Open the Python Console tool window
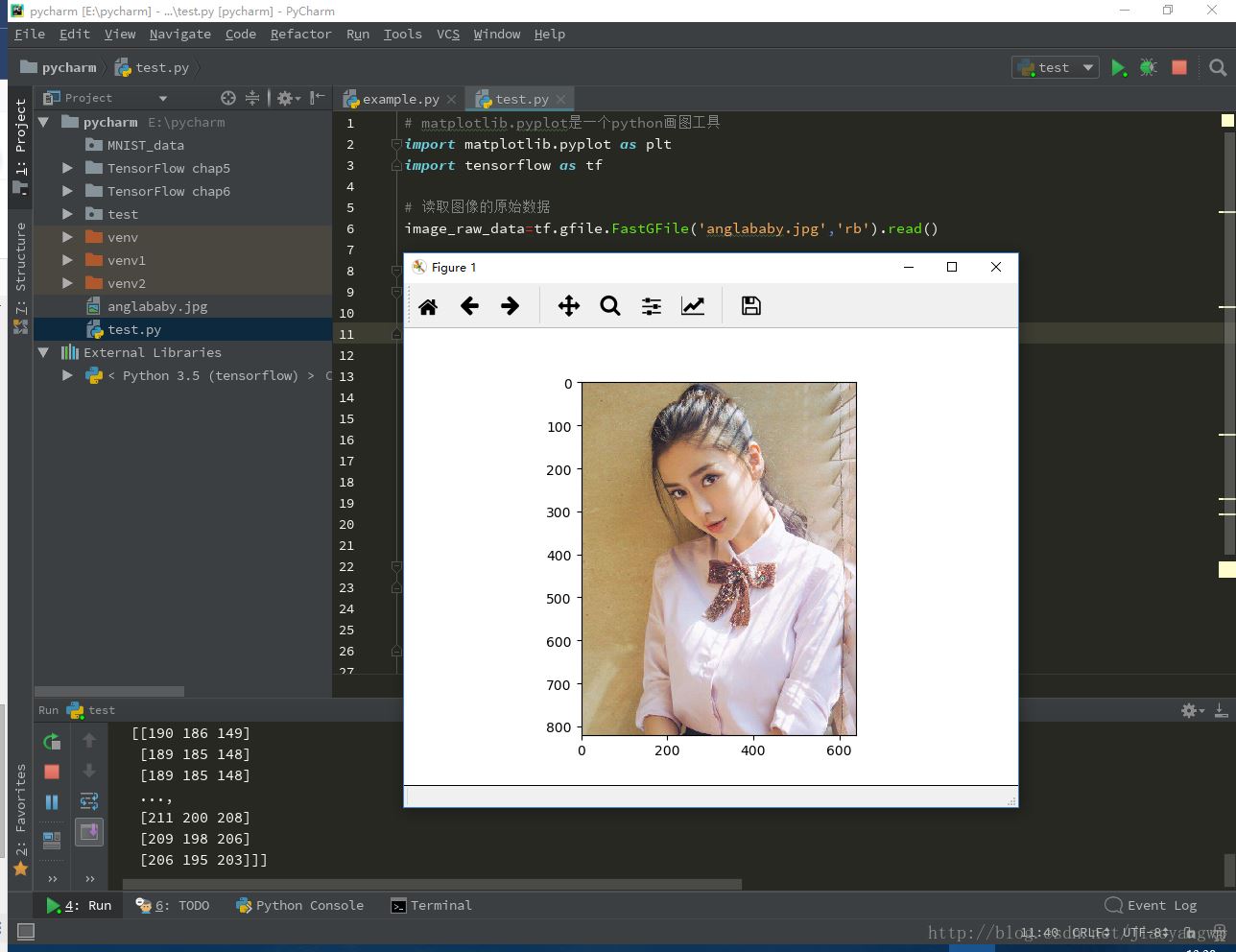The image size is (1236, 952). (x=299, y=905)
